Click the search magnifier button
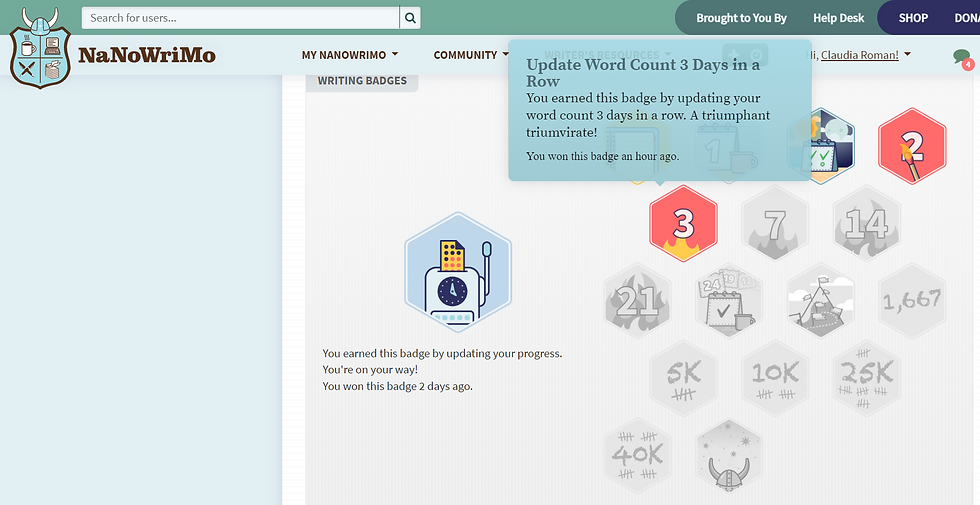The height and width of the screenshot is (505, 980). [410, 18]
